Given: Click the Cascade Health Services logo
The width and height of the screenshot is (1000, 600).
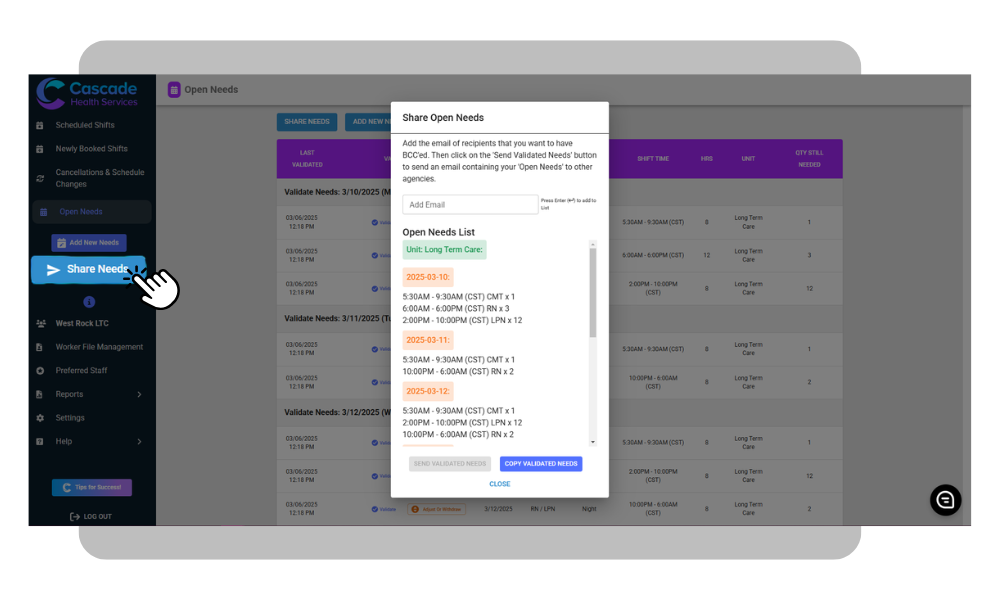Looking at the screenshot, I should [x=87, y=94].
